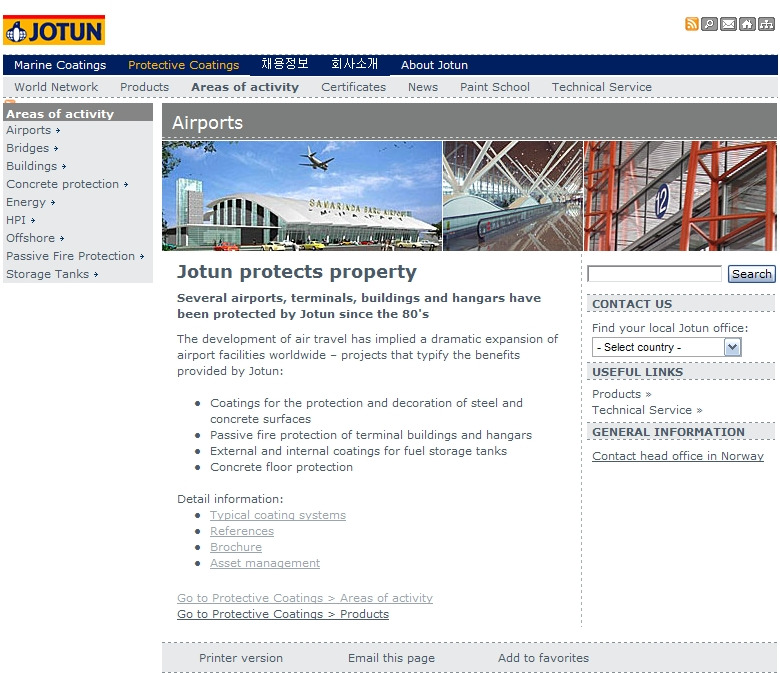Click Add to favorites
This screenshot has height=673, width=780.
(x=543, y=658)
